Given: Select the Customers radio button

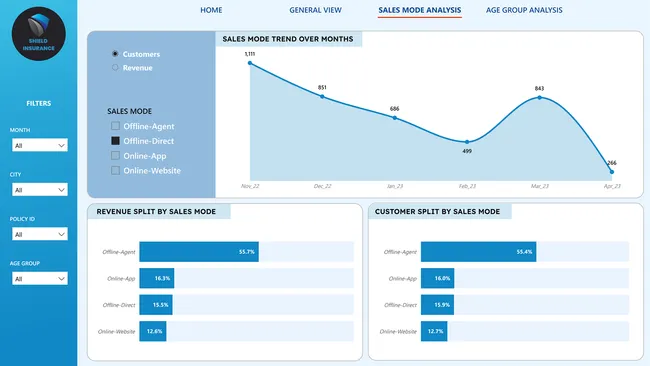Looking at the screenshot, I should point(115,54).
